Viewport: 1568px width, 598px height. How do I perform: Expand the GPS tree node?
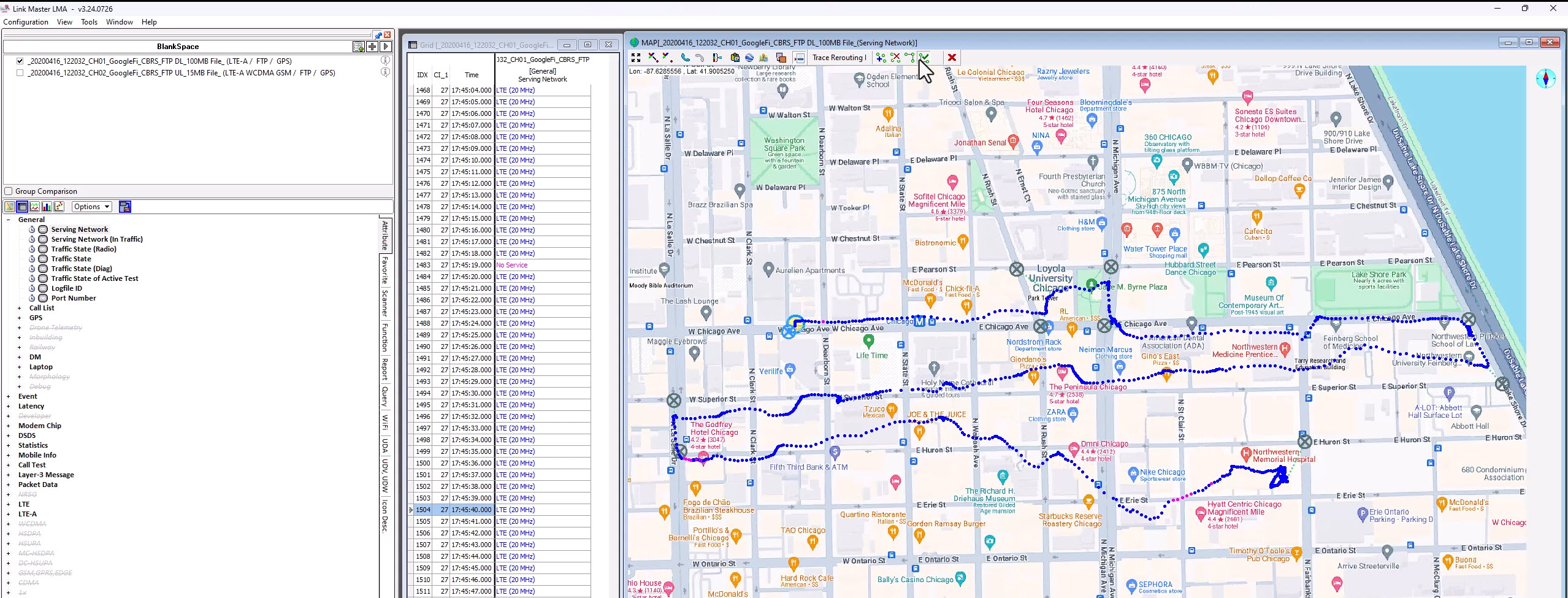(20, 318)
